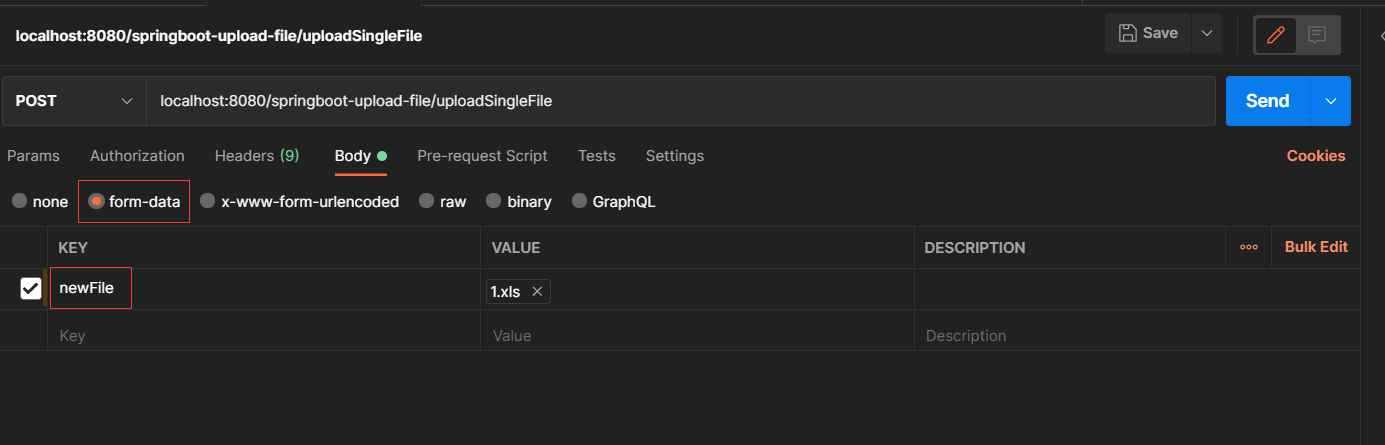Uncheck the newFile row checkbox
The width and height of the screenshot is (1385, 445).
pos(31,289)
